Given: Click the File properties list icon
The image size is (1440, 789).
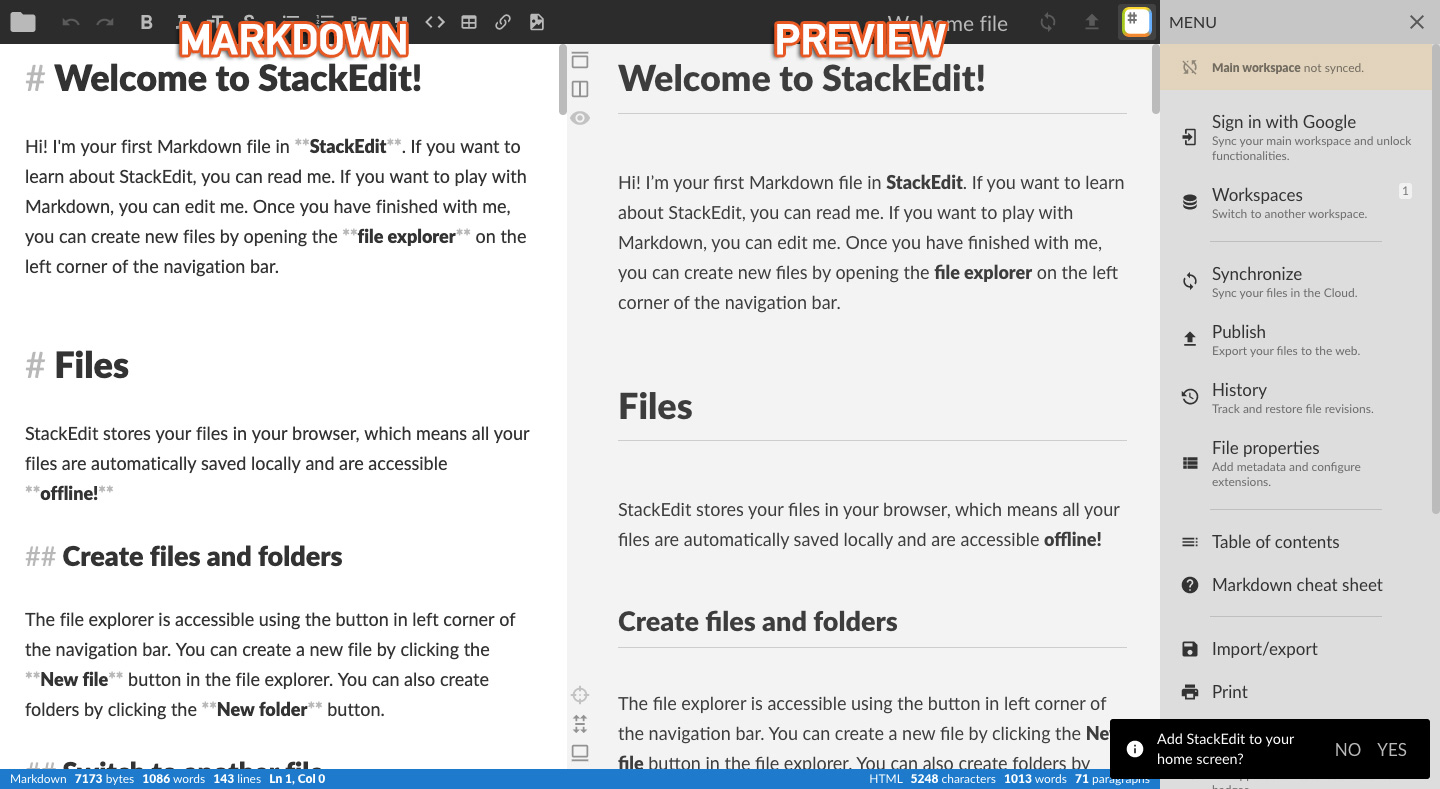Looking at the screenshot, I should click(x=1190, y=463).
